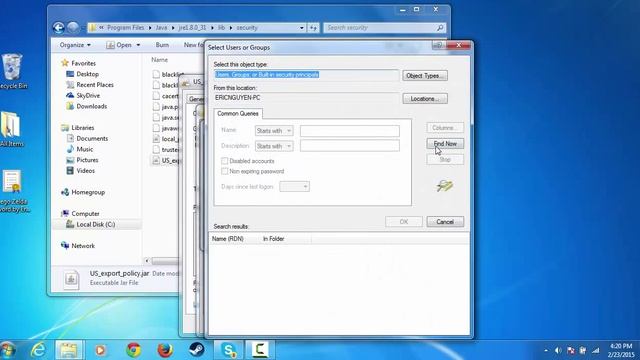Select the Documents library

87,138
